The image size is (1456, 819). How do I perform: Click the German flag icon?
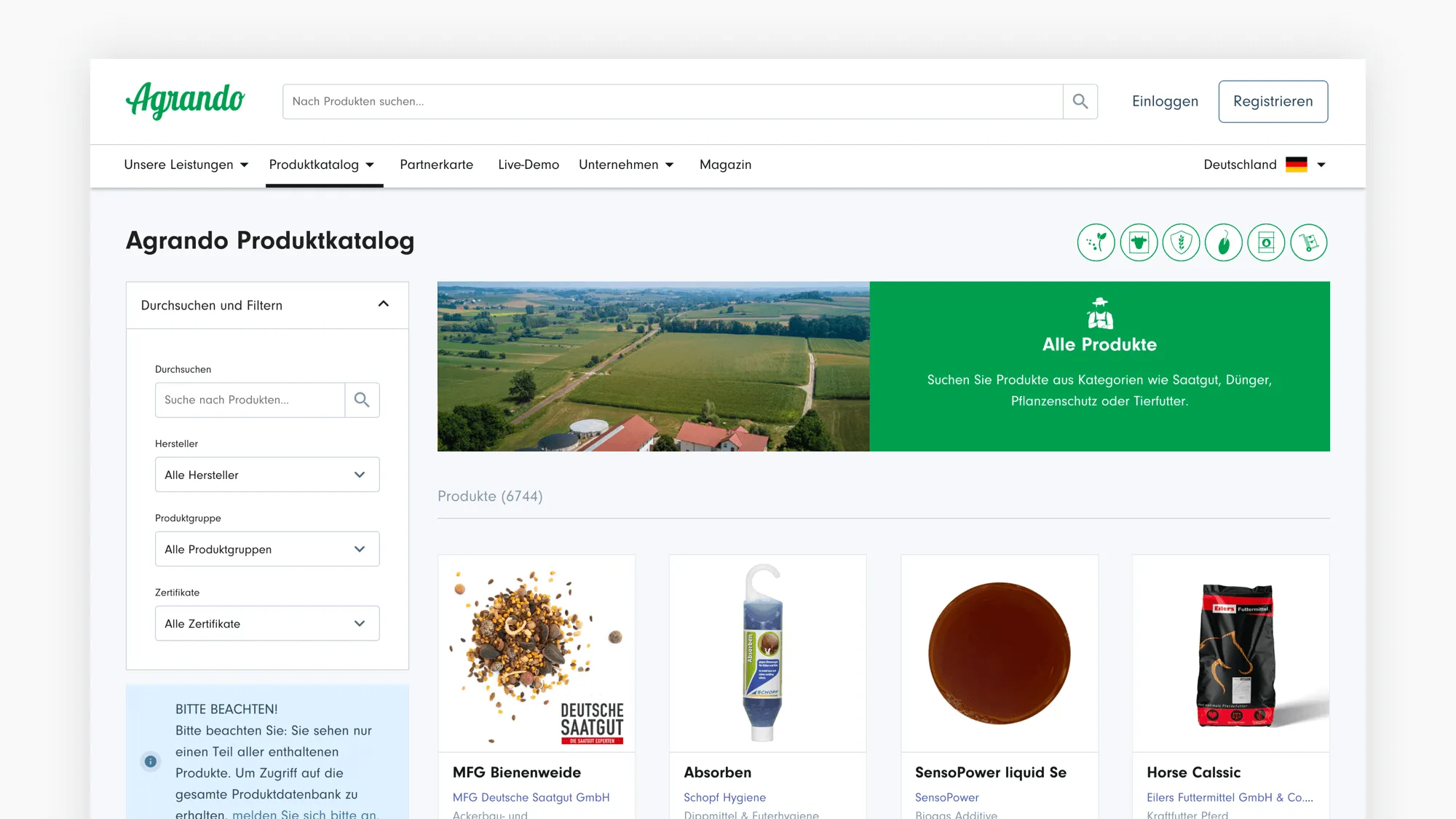(1297, 165)
